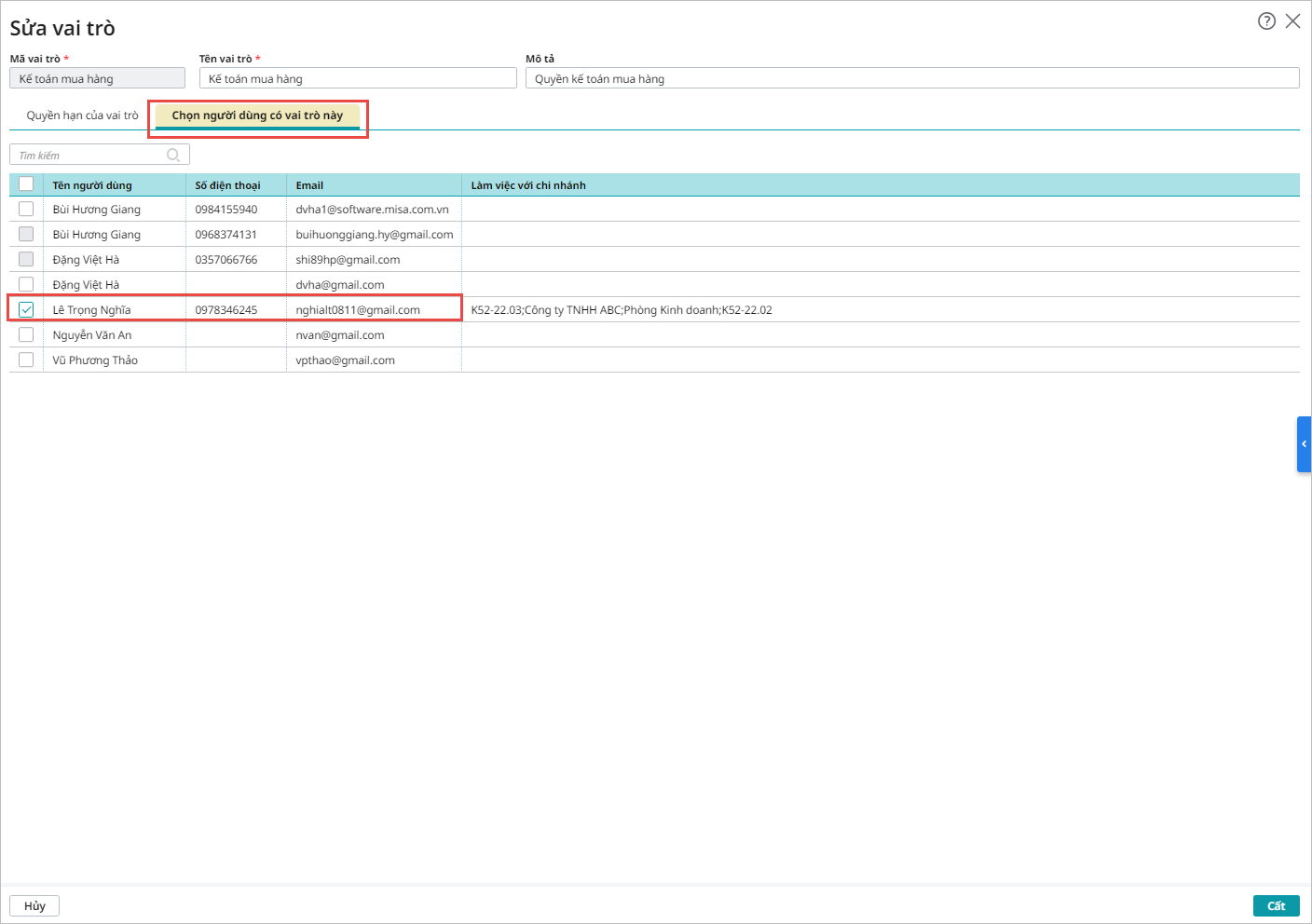This screenshot has width=1312, height=924.
Task: Click the Số điện thoại column header
Action: (x=227, y=185)
